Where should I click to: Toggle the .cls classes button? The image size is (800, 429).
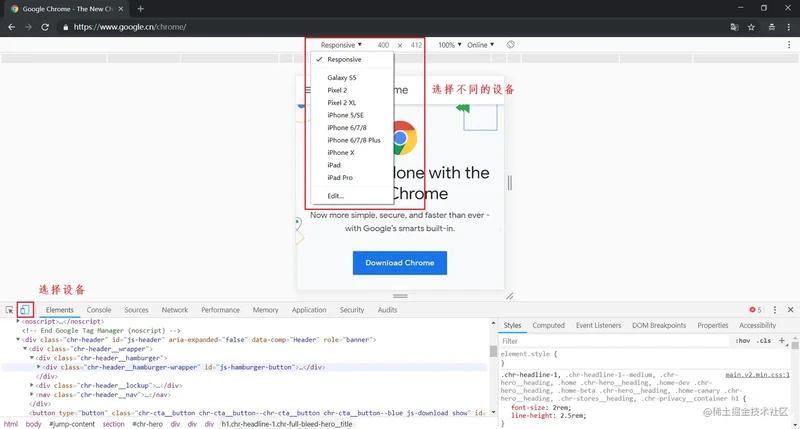pyautogui.click(x=764, y=340)
